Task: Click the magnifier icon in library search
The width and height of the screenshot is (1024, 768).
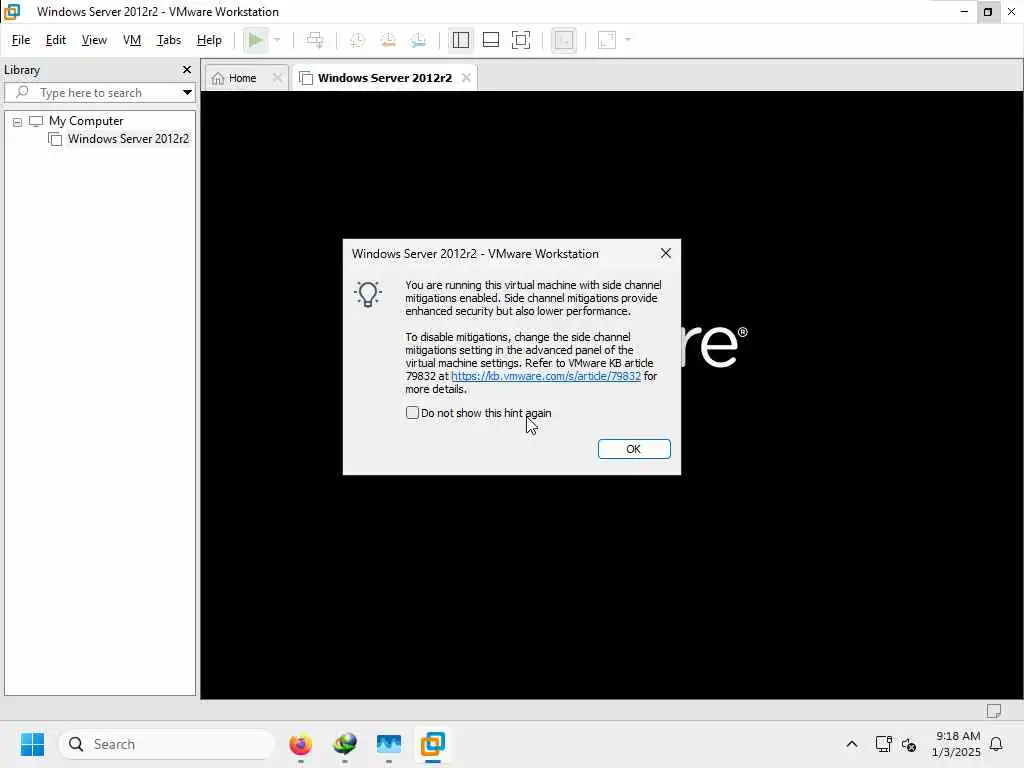Action: (x=22, y=92)
